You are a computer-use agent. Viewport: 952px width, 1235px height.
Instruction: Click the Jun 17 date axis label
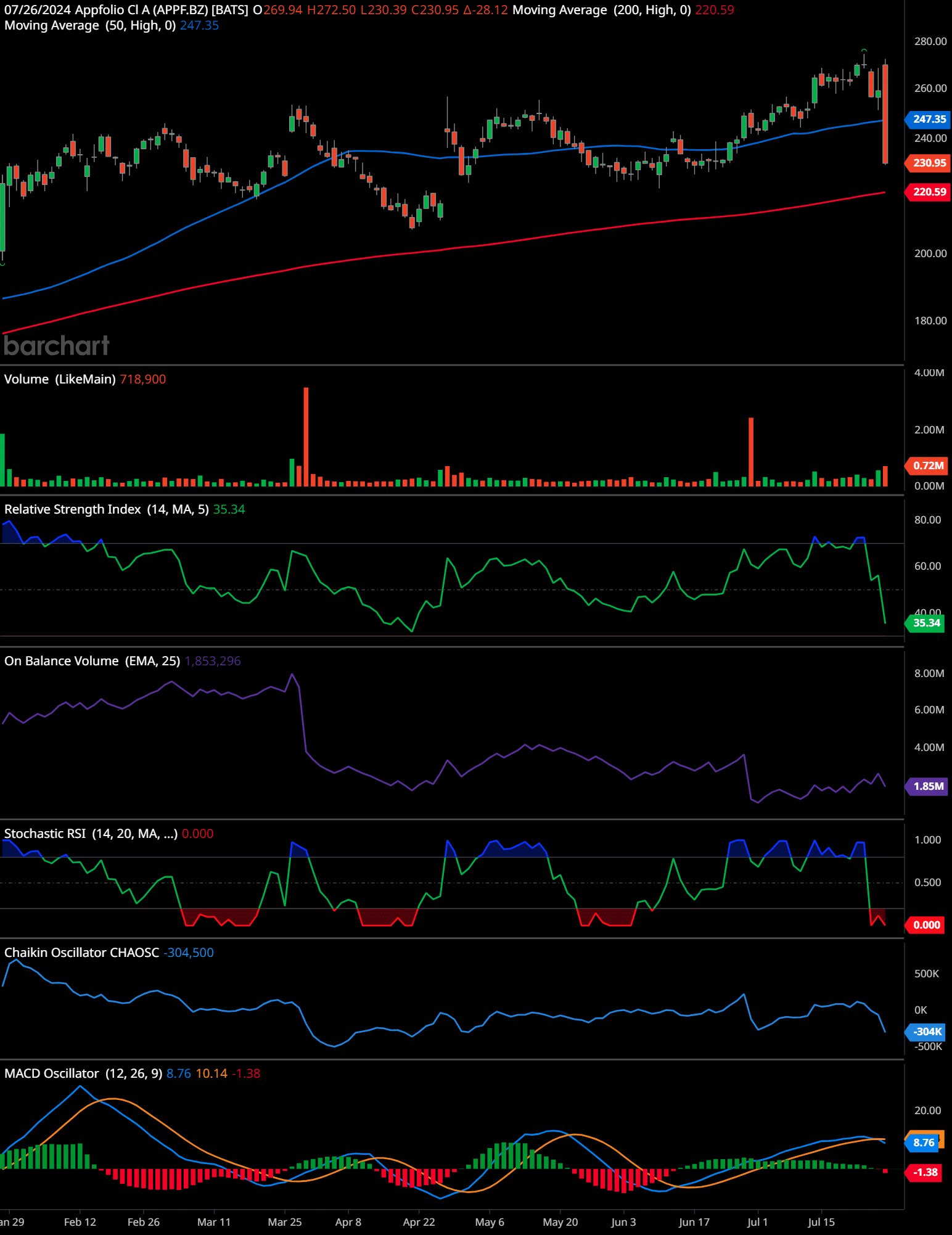[x=694, y=1222]
